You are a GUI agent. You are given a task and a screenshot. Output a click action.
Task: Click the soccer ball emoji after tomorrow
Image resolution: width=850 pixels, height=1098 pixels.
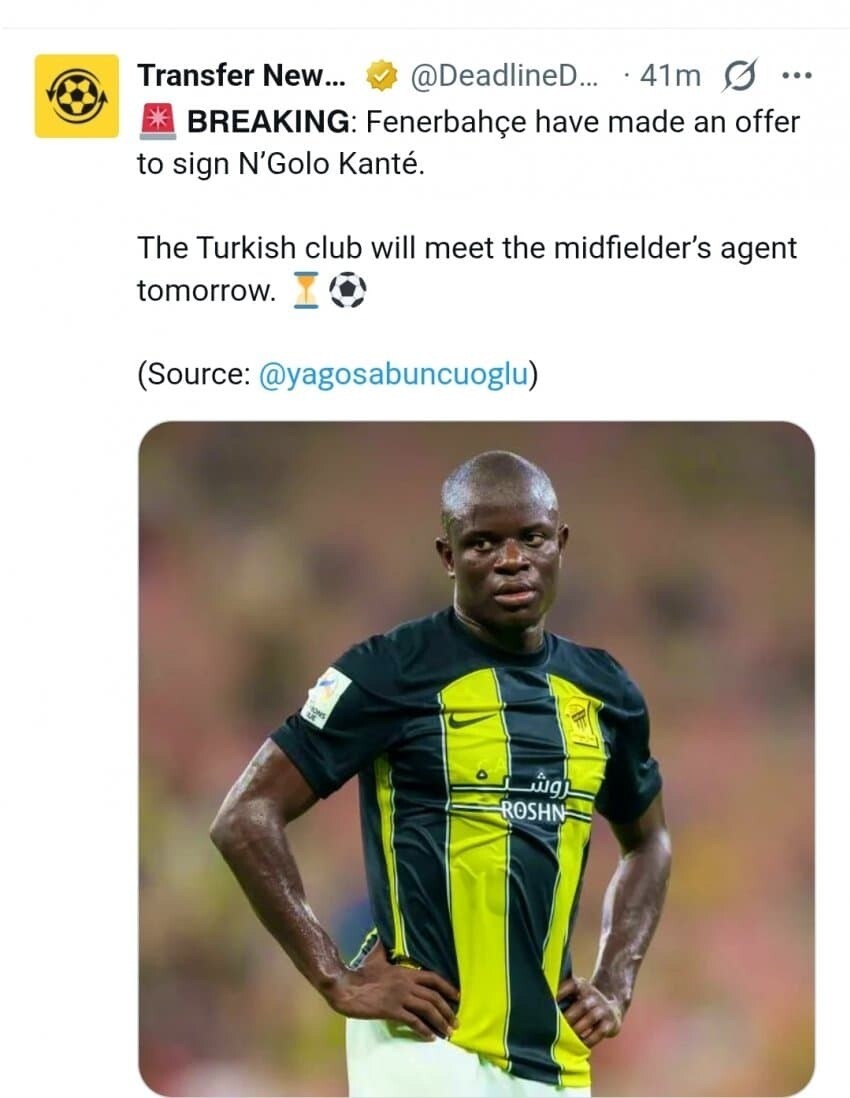point(347,290)
